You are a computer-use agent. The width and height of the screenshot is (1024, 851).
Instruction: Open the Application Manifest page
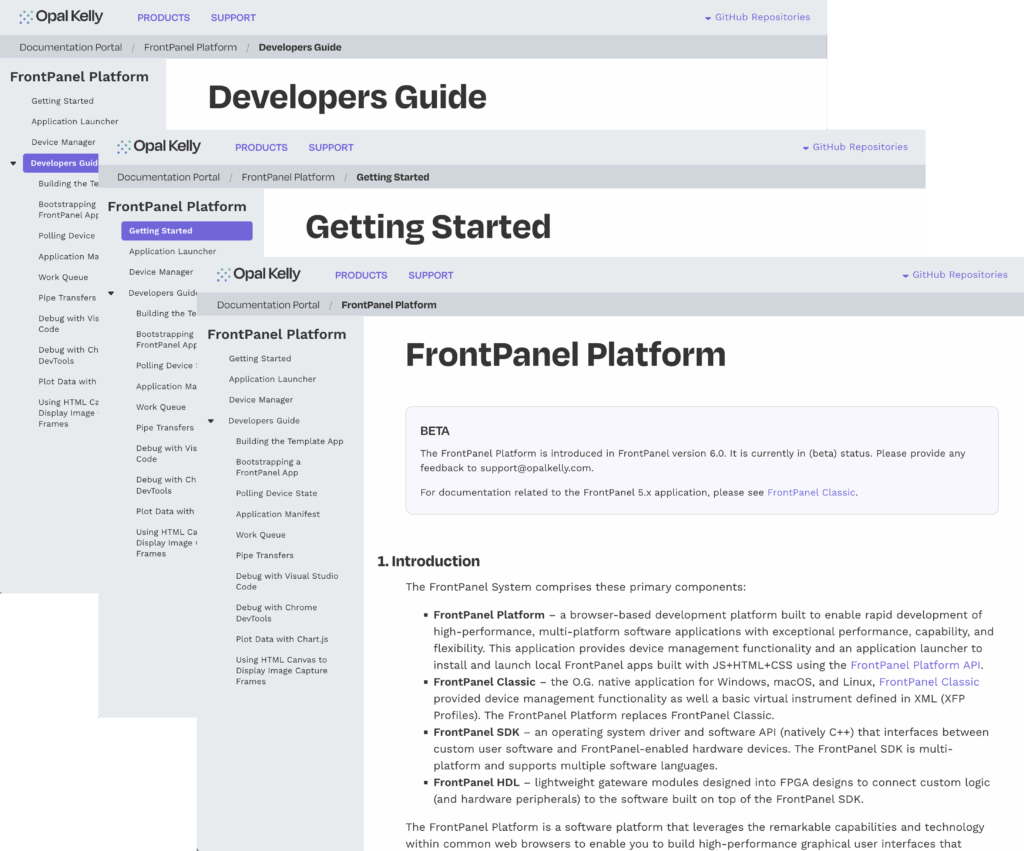(278, 514)
